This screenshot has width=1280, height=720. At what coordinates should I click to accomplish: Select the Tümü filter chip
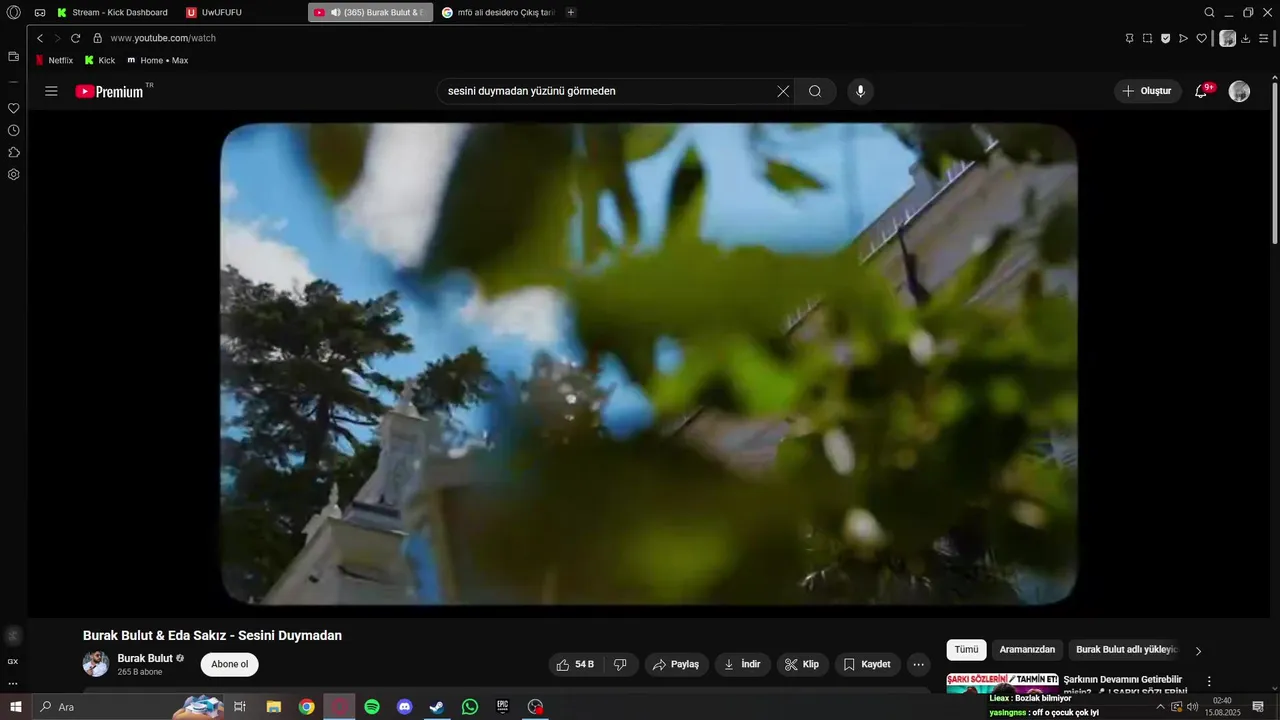[x=966, y=650]
